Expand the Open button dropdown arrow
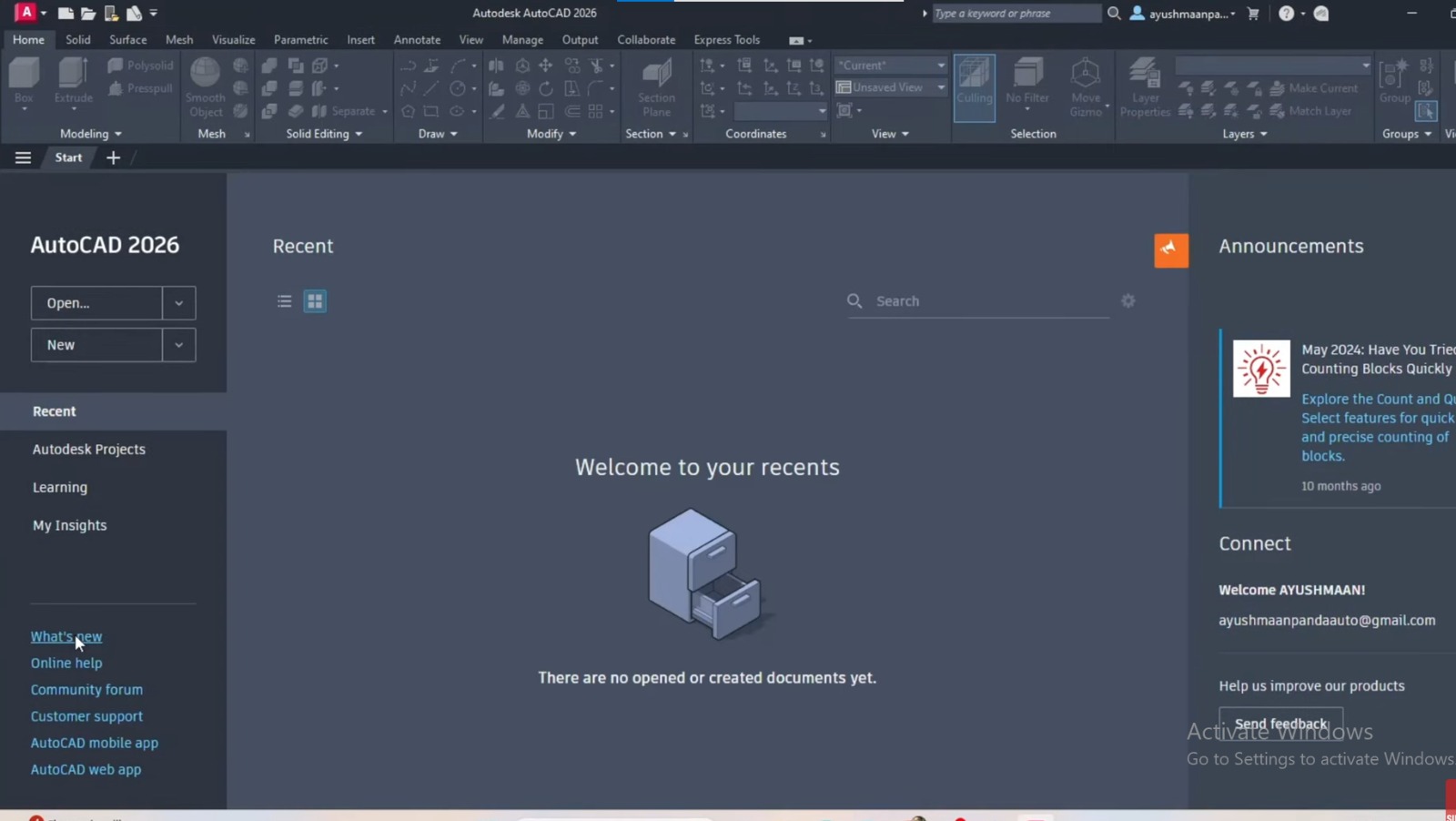Screen dimensions: 1456x821 click(x=178, y=303)
